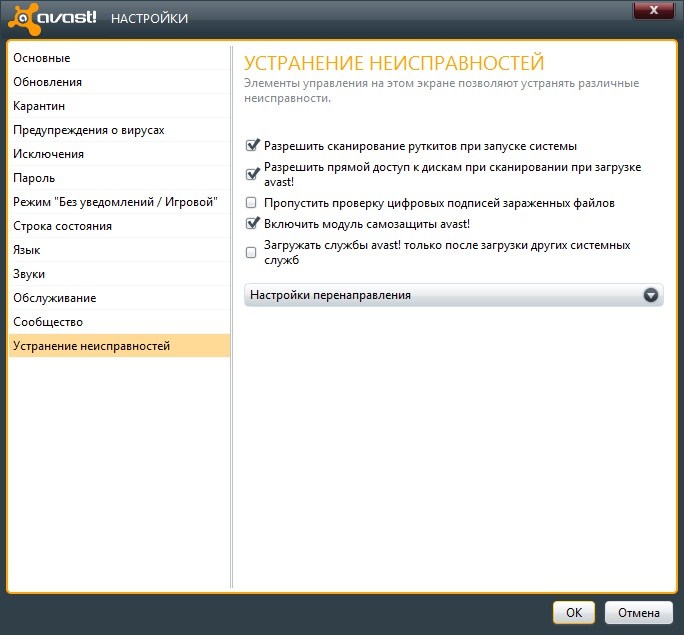
Task: Open the Основные settings section
Action: click(119, 58)
